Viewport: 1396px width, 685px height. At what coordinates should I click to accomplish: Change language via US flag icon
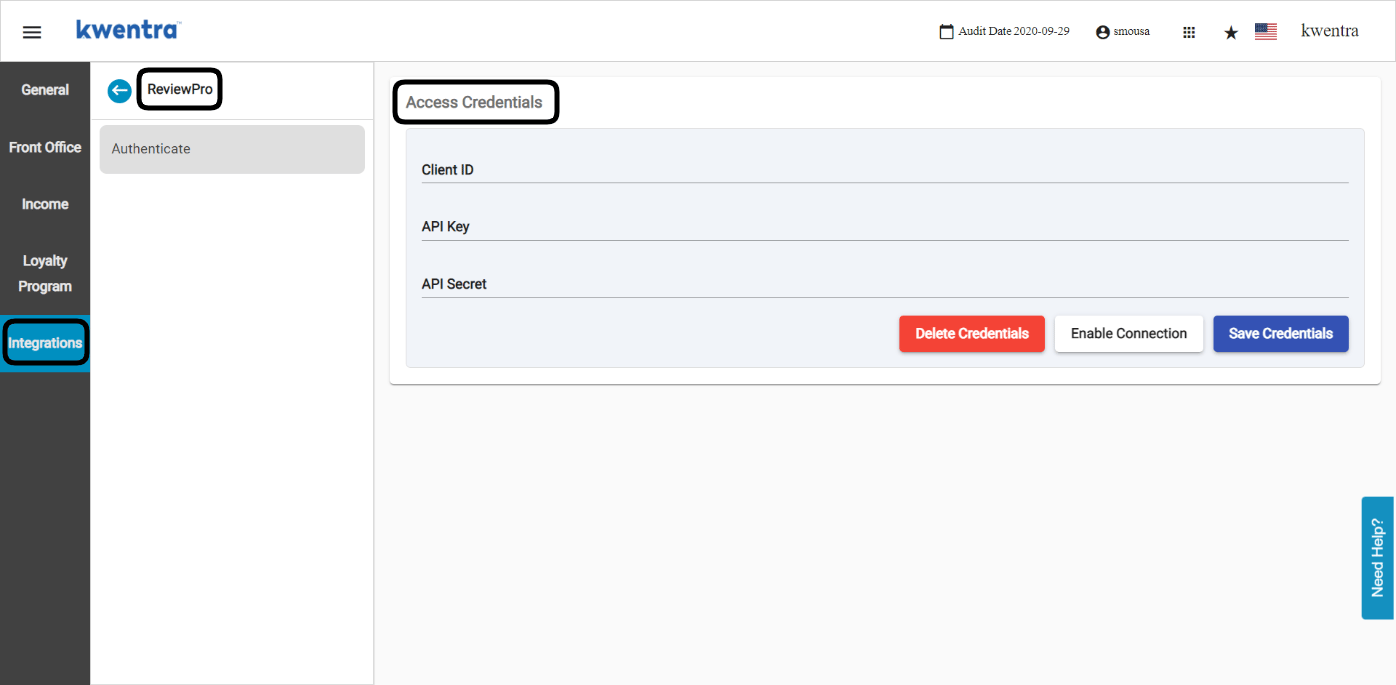[x=1266, y=32]
